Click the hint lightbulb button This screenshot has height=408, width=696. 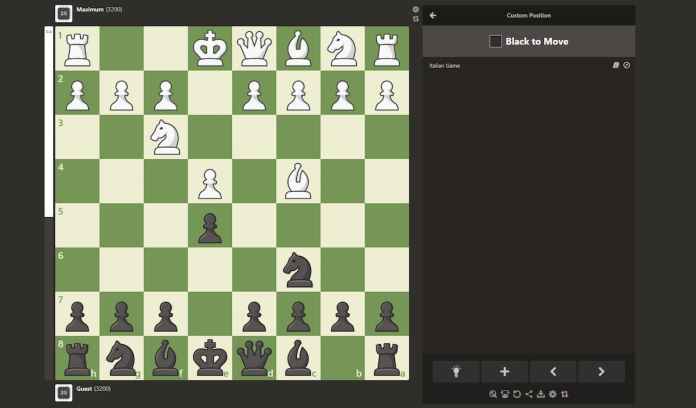(x=456, y=371)
